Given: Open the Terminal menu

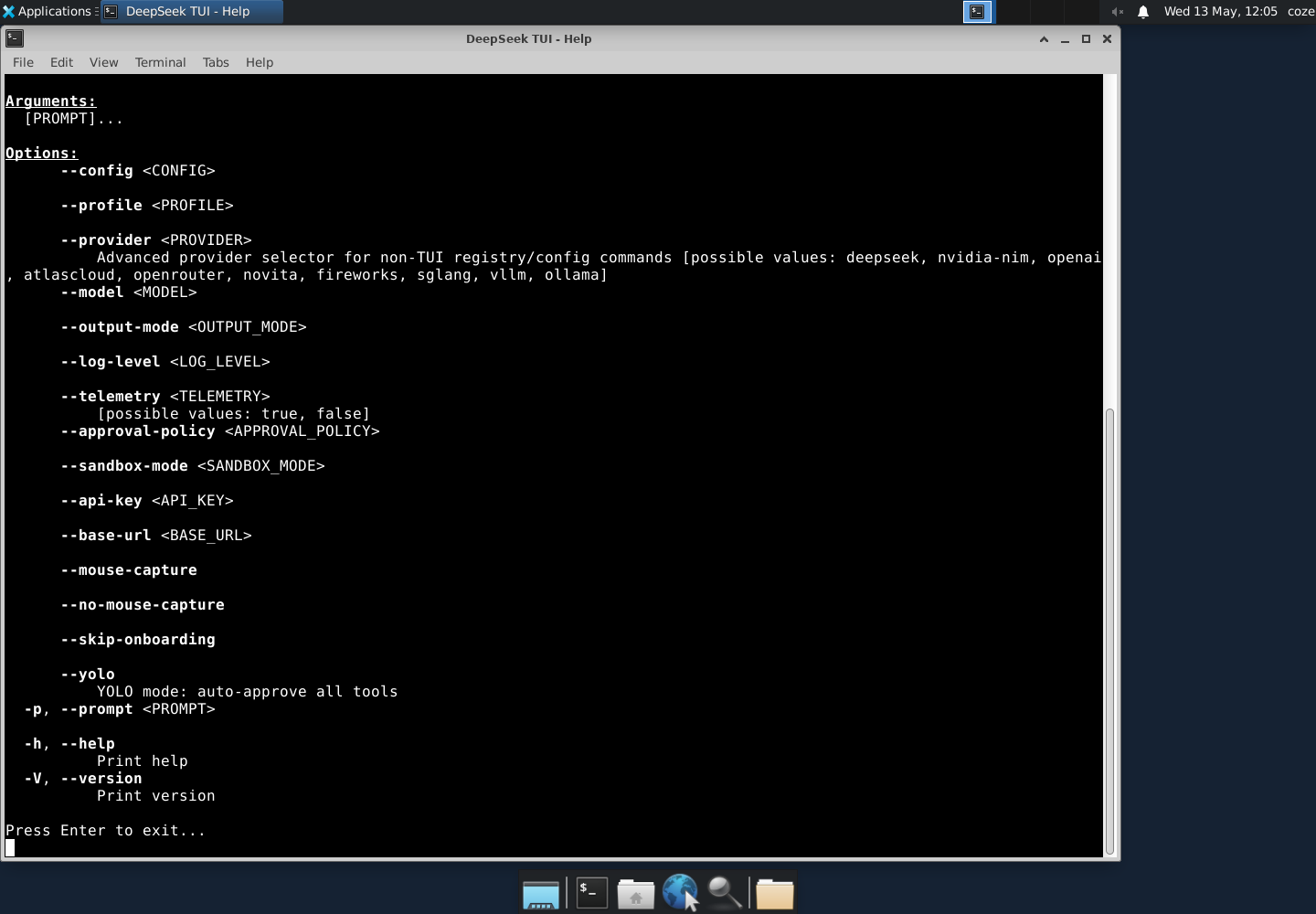Looking at the screenshot, I should tap(160, 62).
